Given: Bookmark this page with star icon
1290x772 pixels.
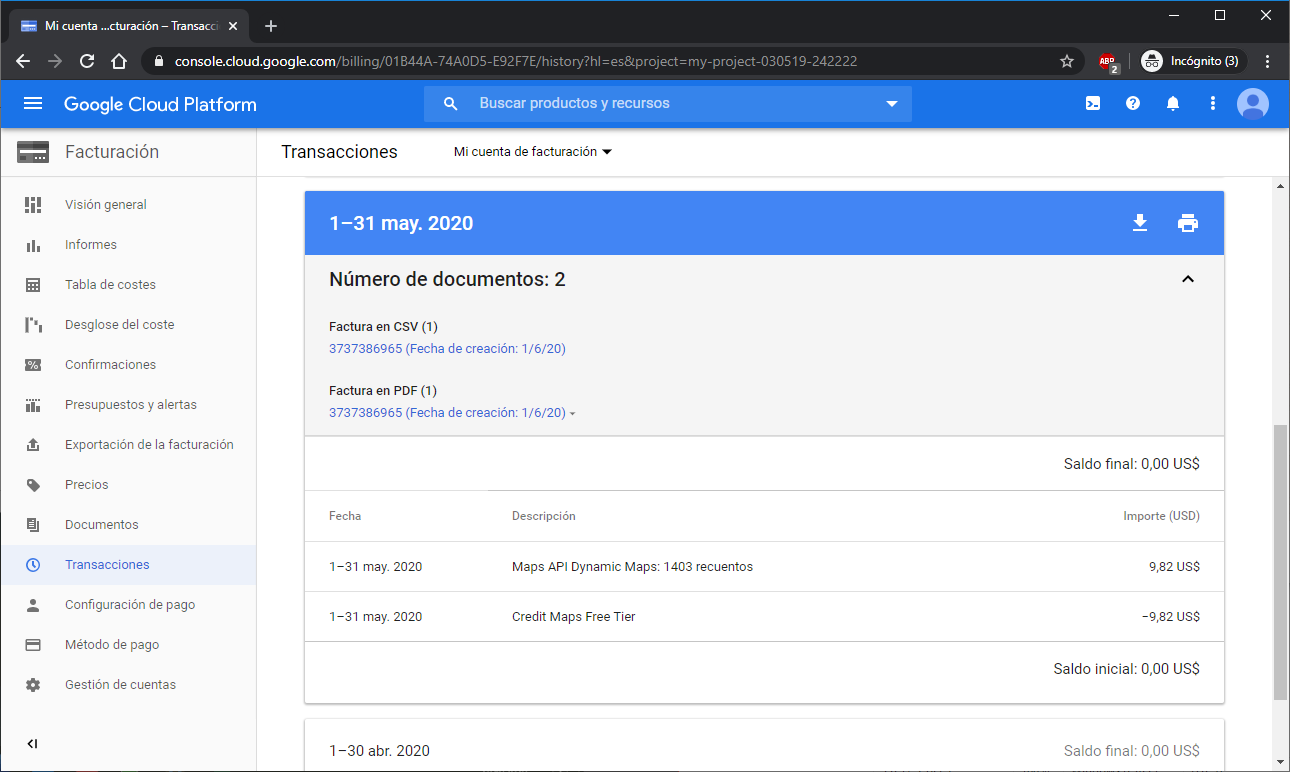Looking at the screenshot, I should [1067, 61].
